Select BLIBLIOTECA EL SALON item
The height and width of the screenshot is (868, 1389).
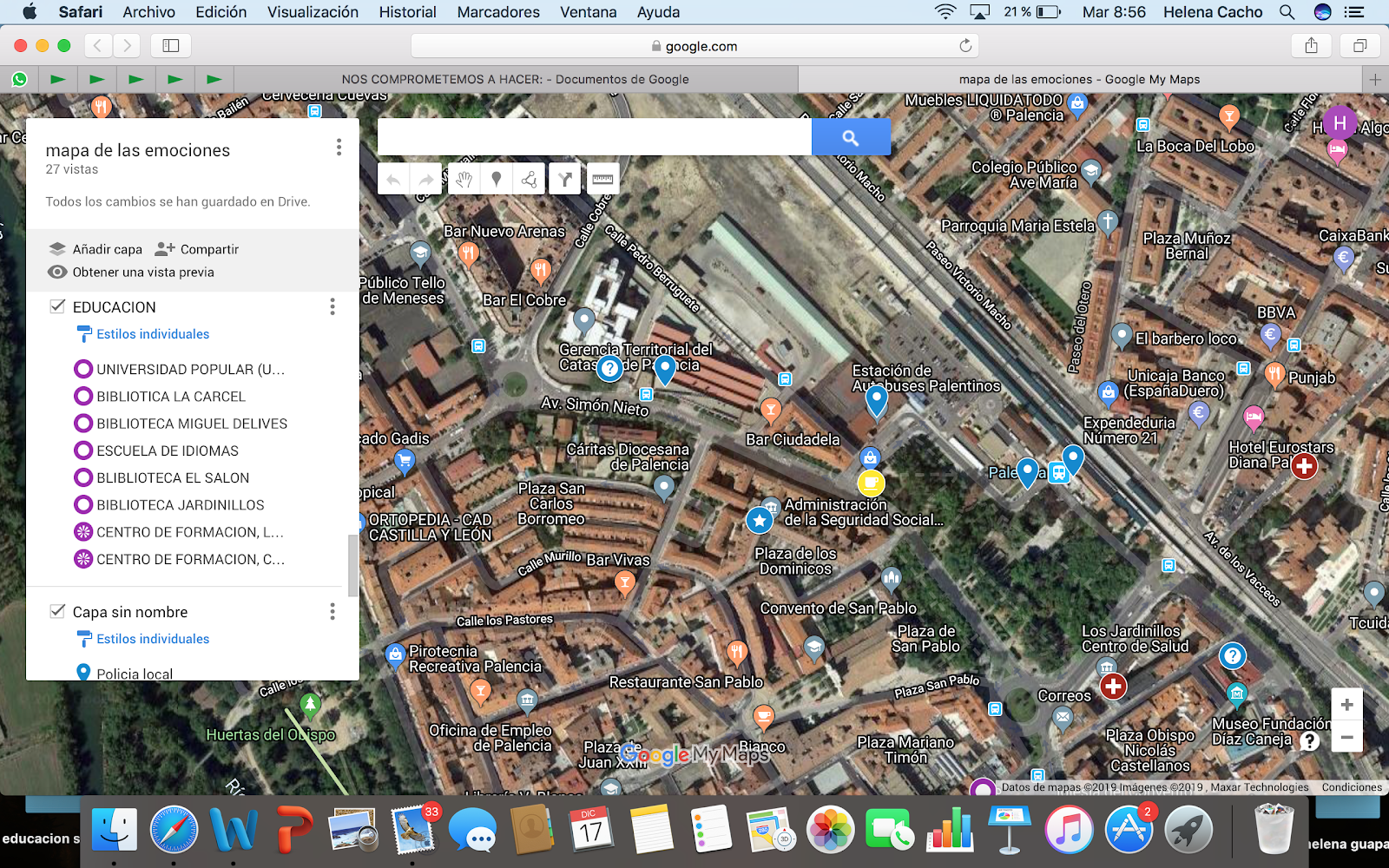pos(173,478)
